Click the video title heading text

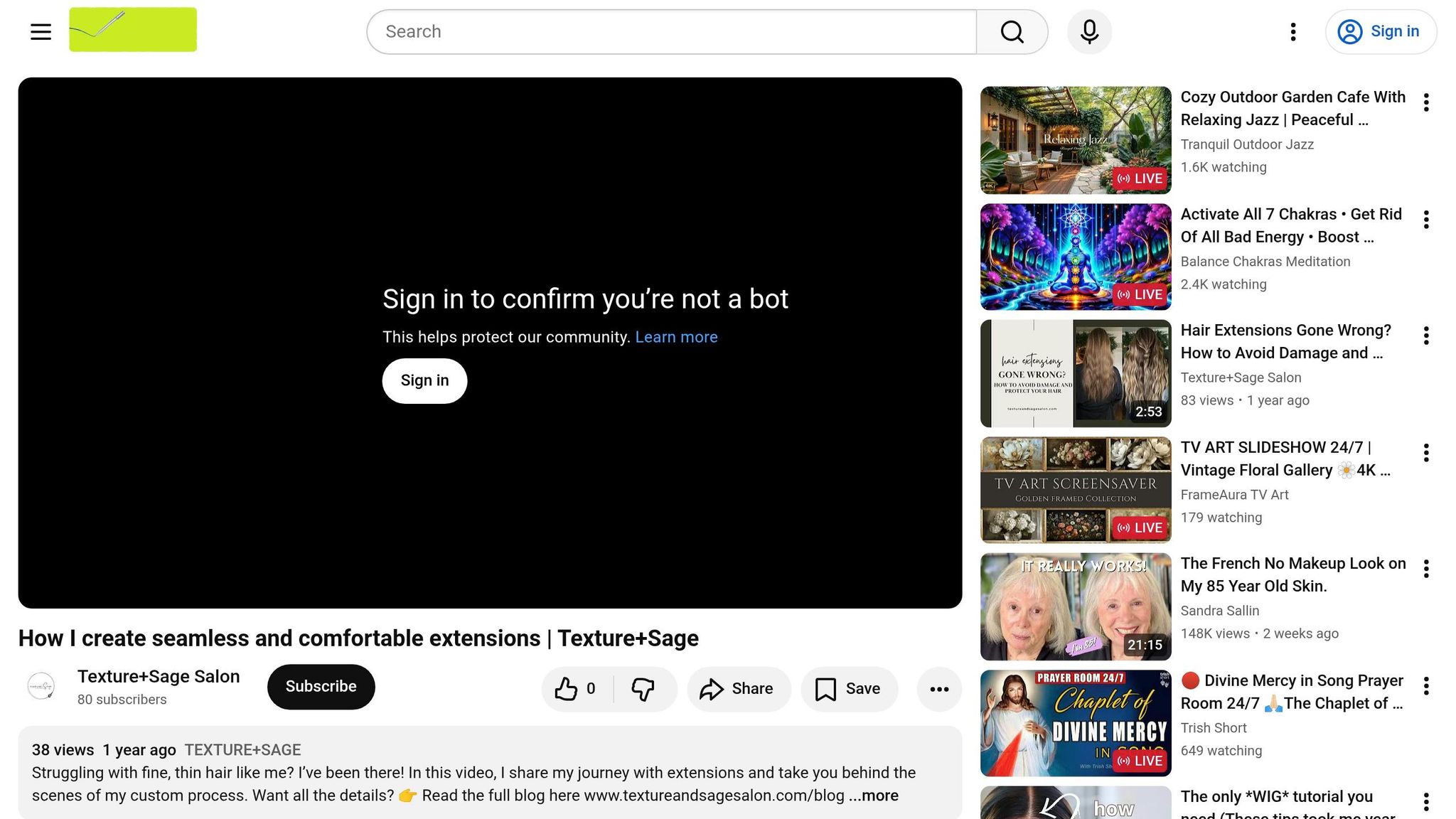(x=358, y=638)
